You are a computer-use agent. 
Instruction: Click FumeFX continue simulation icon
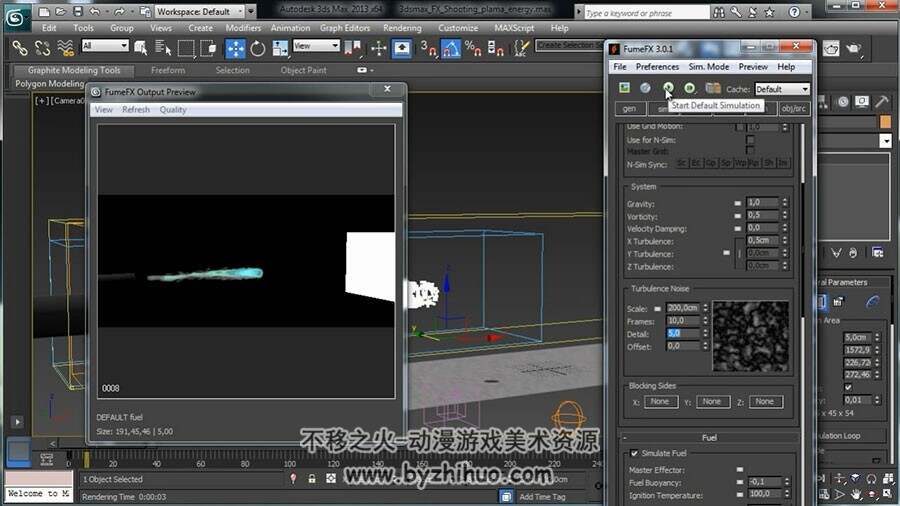[689, 88]
